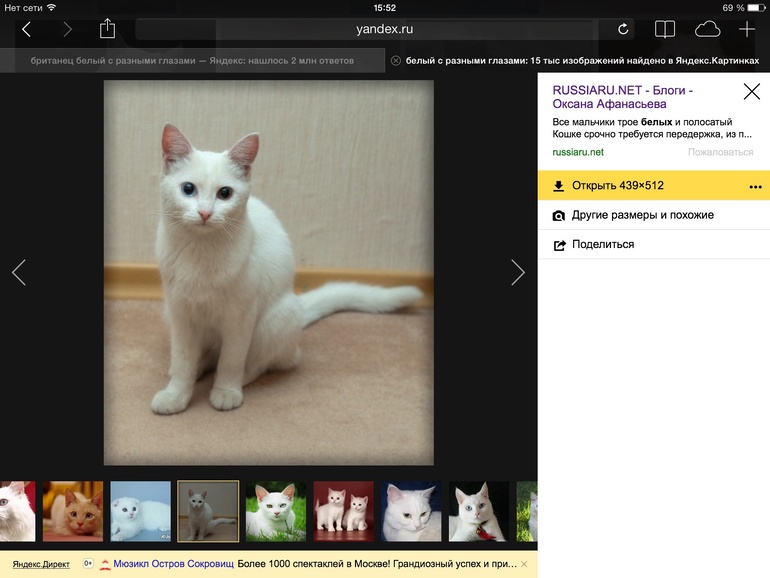Show iCloud tabs with the cloud icon

click(x=707, y=30)
